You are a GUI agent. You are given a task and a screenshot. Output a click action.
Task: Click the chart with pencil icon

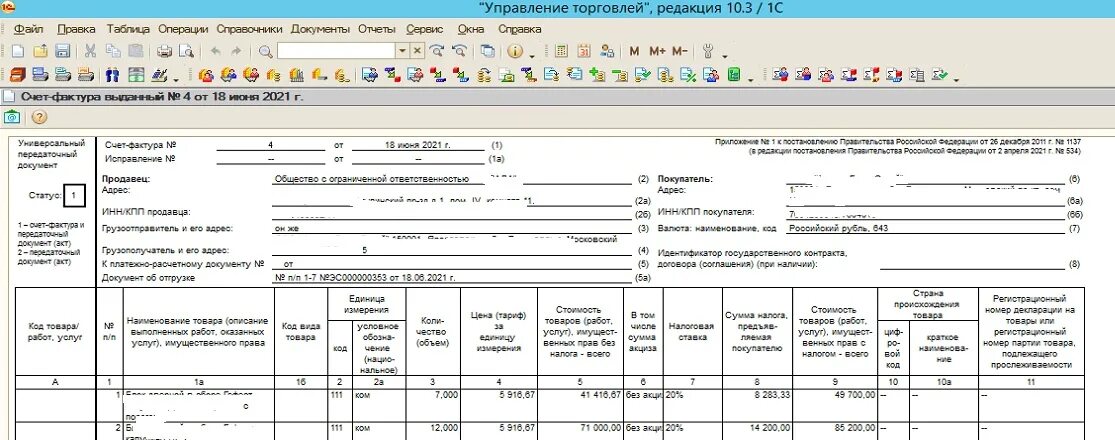pos(159,74)
